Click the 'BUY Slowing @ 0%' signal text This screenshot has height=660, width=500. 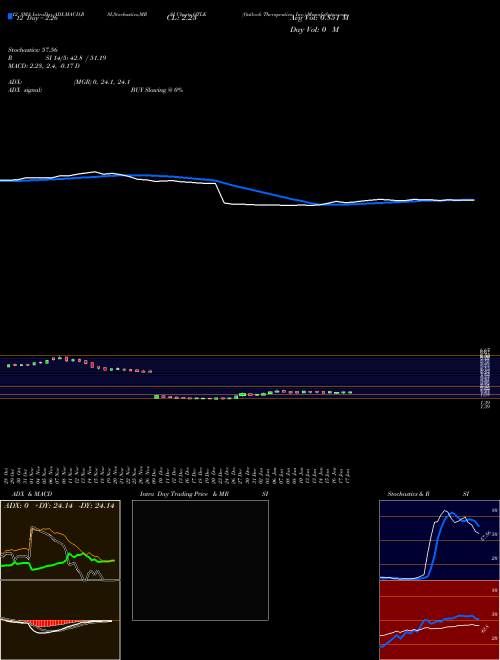click(x=157, y=90)
